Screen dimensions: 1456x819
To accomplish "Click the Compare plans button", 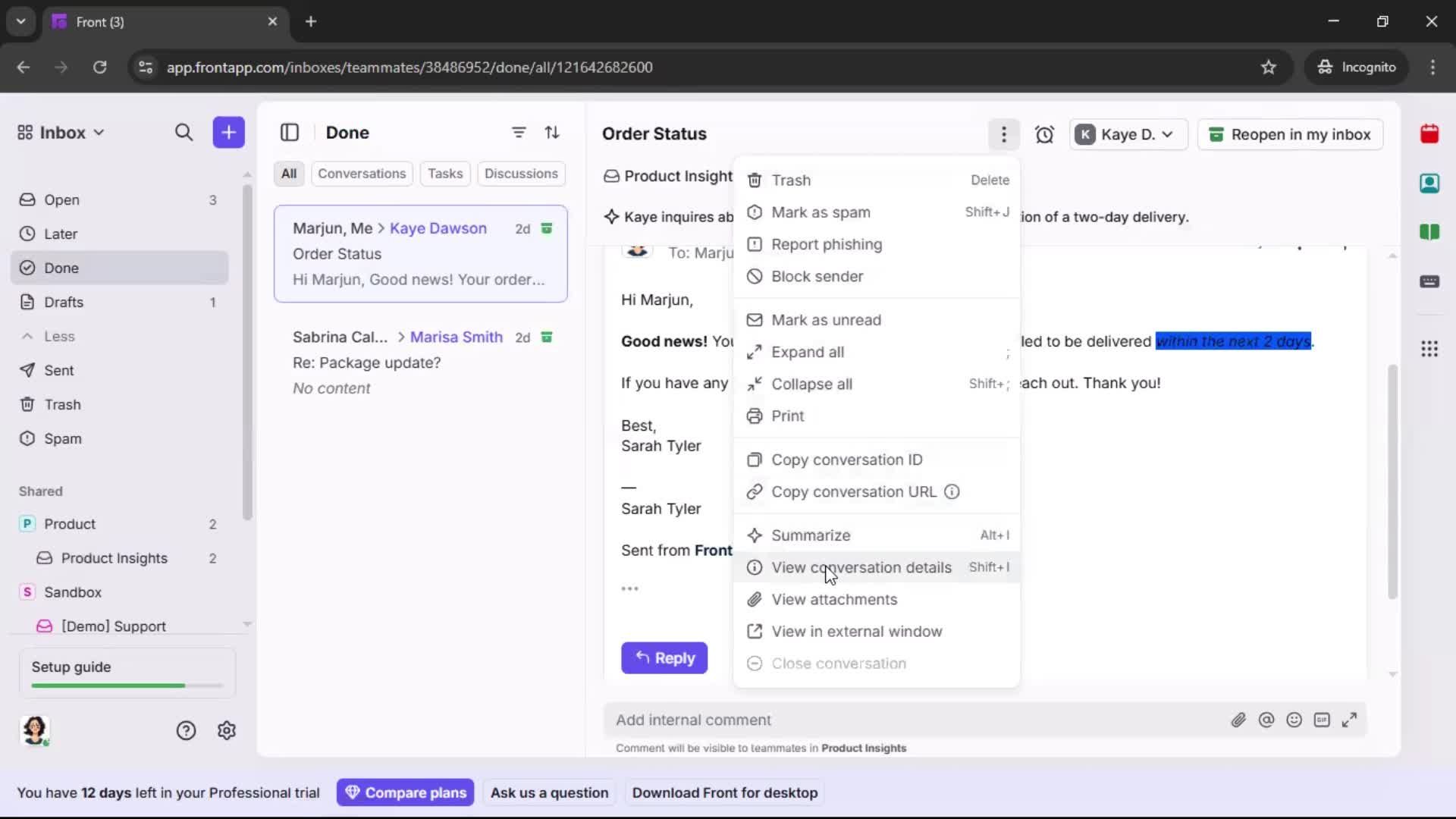I will (405, 792).
